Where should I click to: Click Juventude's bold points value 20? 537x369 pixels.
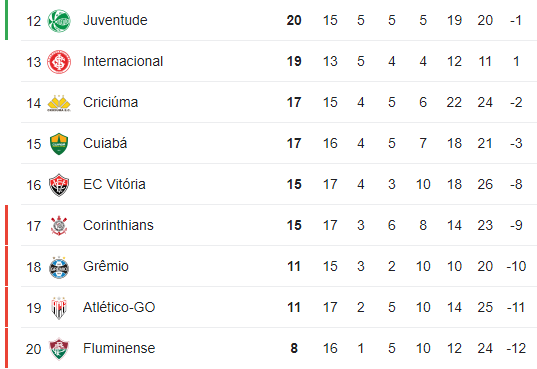pos(294,20)
